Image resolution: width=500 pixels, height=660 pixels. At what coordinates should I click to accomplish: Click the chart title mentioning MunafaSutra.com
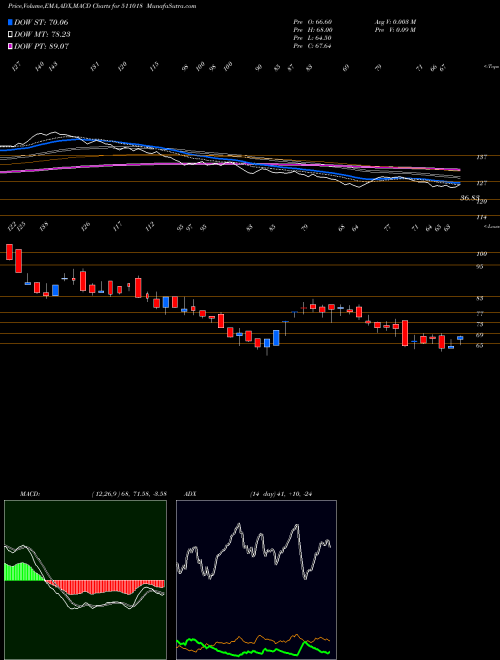coord(102,6)
